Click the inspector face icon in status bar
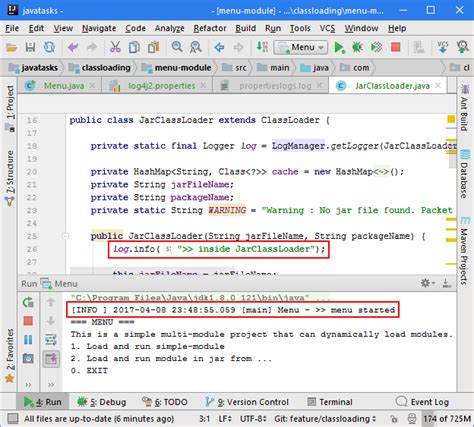Image resolution: width=474 pixels, height=427 pixels. coord(412,419)
